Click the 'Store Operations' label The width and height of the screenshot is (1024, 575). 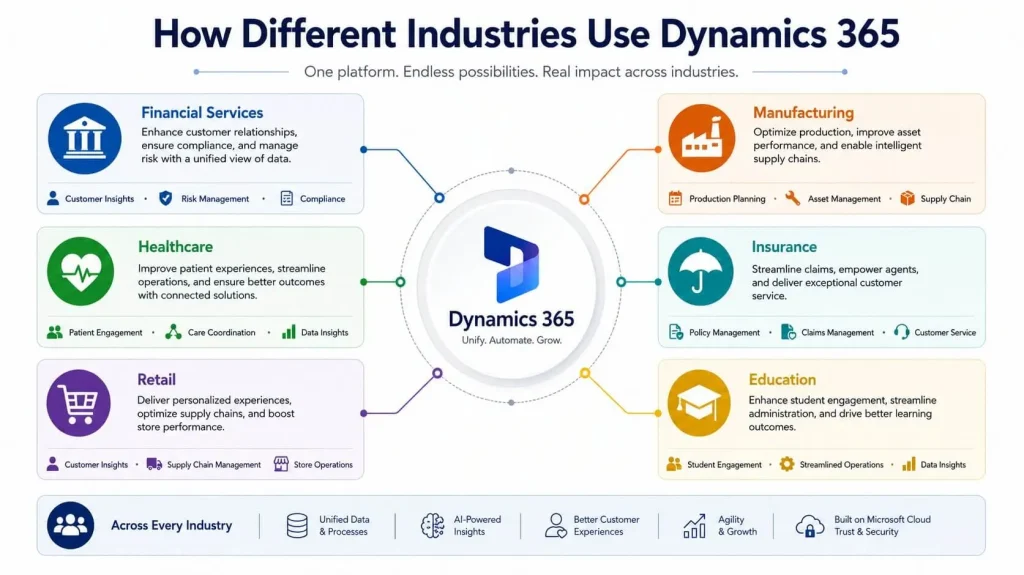[323, 465]
